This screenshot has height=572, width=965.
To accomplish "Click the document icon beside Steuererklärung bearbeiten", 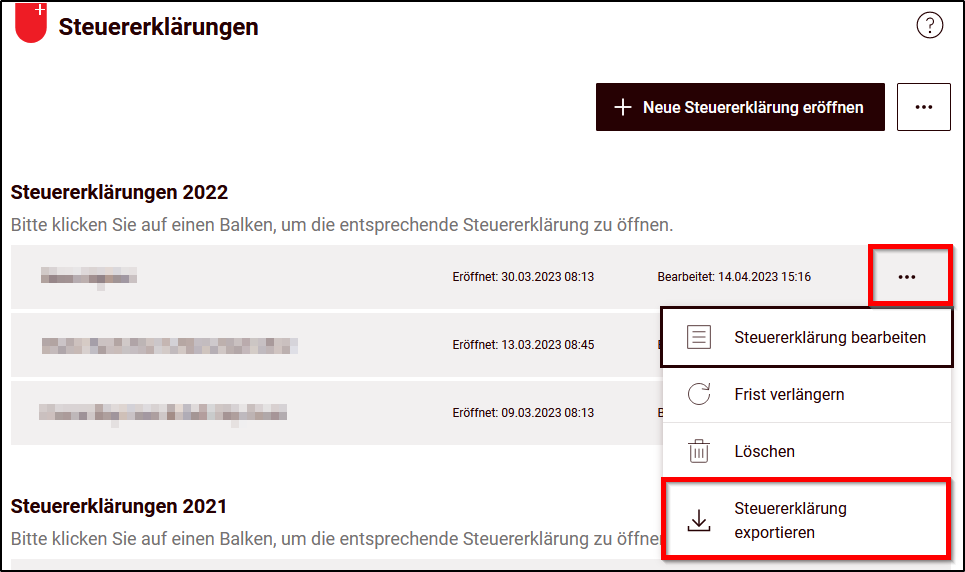I will [x=699, y=337].
